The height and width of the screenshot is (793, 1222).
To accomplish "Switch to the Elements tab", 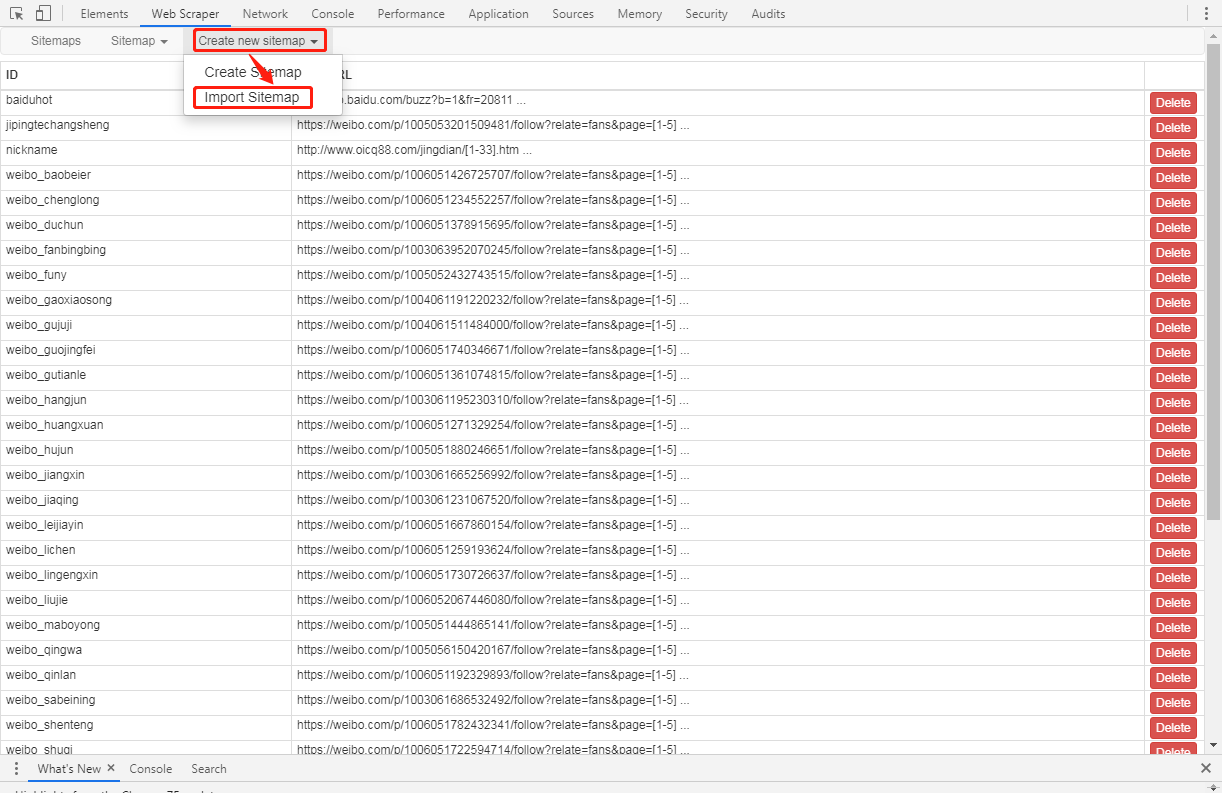I will 104,14.
